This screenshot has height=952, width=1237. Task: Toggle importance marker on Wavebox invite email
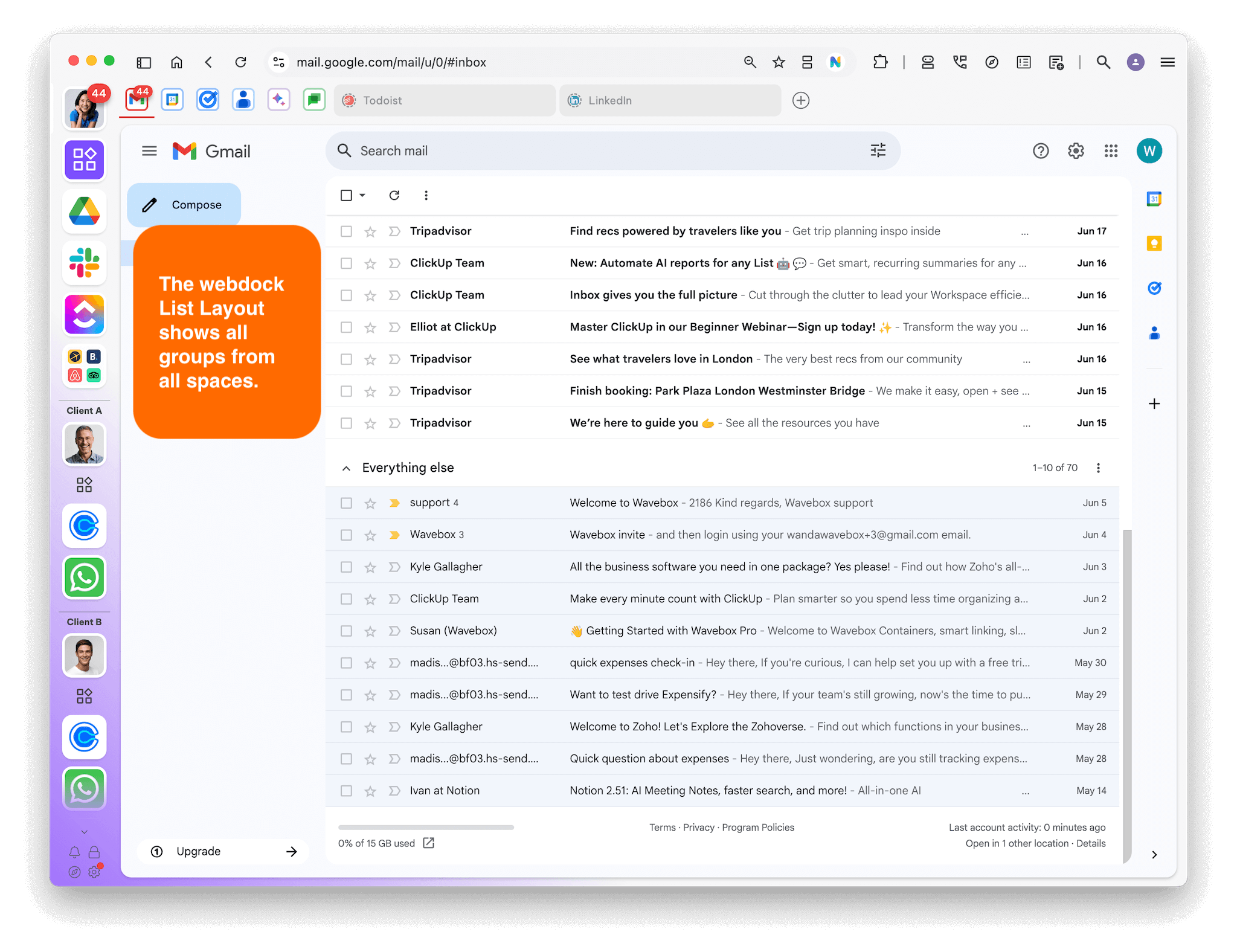[394, 535]
